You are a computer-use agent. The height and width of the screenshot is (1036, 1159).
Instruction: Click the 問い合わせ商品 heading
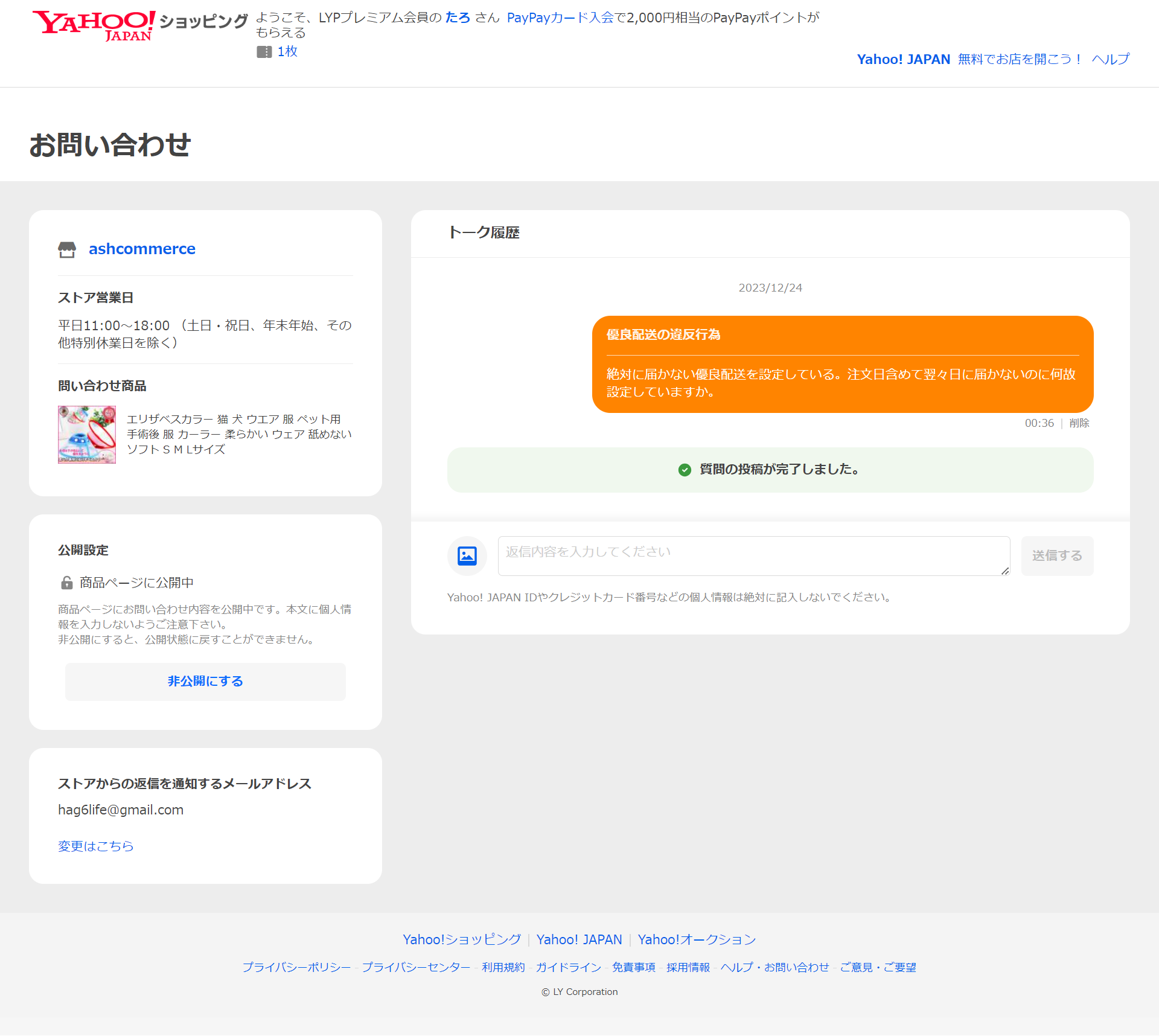pos(102,386)
